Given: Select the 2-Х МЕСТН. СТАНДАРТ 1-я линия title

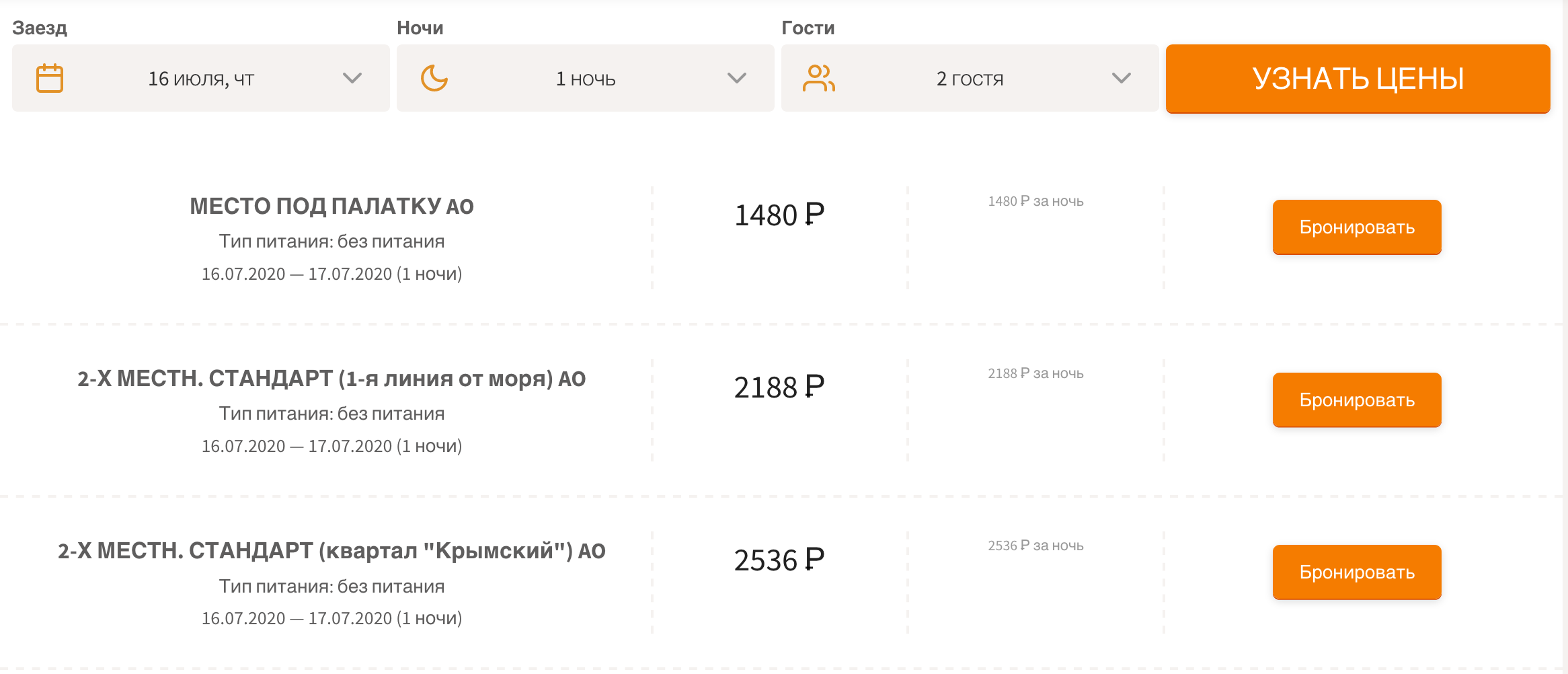Looking at the screenshot, I should [331, 379].
